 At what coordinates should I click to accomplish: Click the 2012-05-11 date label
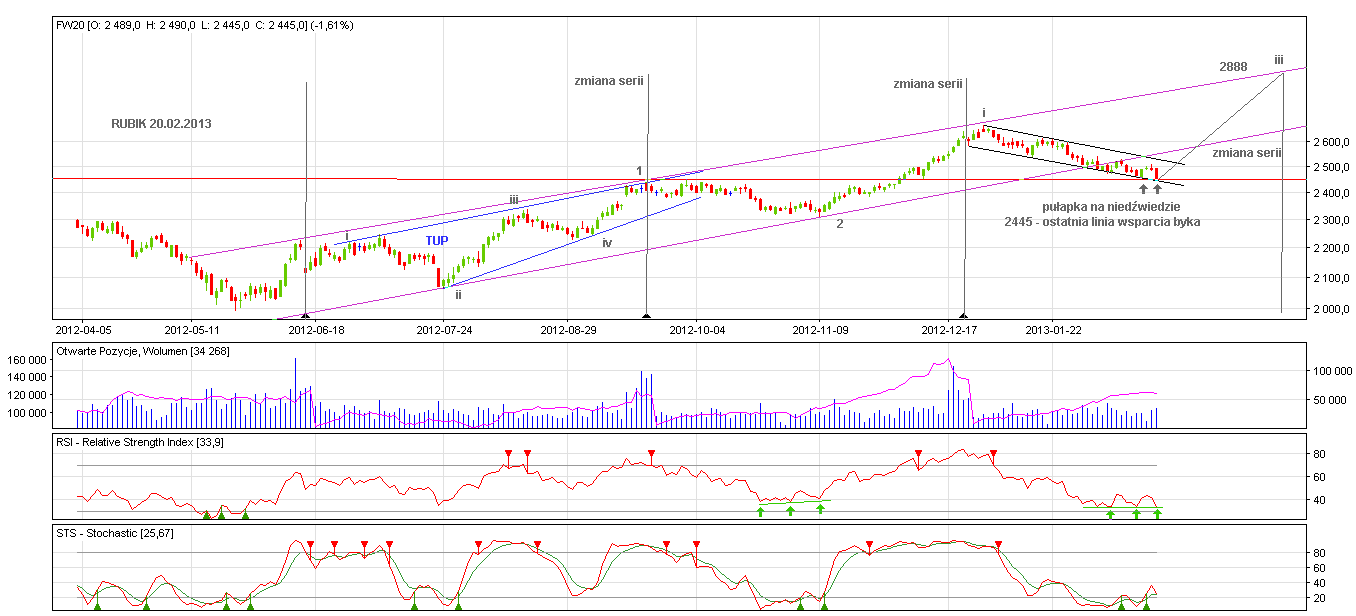[x=192, y=328]
